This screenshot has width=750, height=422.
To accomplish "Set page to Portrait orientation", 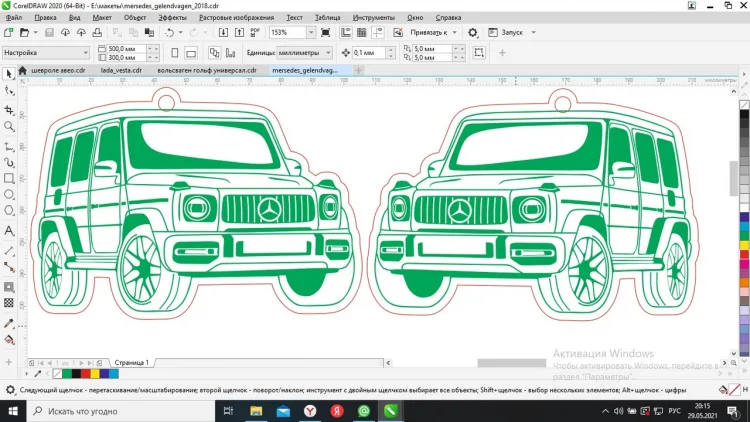I will pyautogui.click(x=175, y=53).
